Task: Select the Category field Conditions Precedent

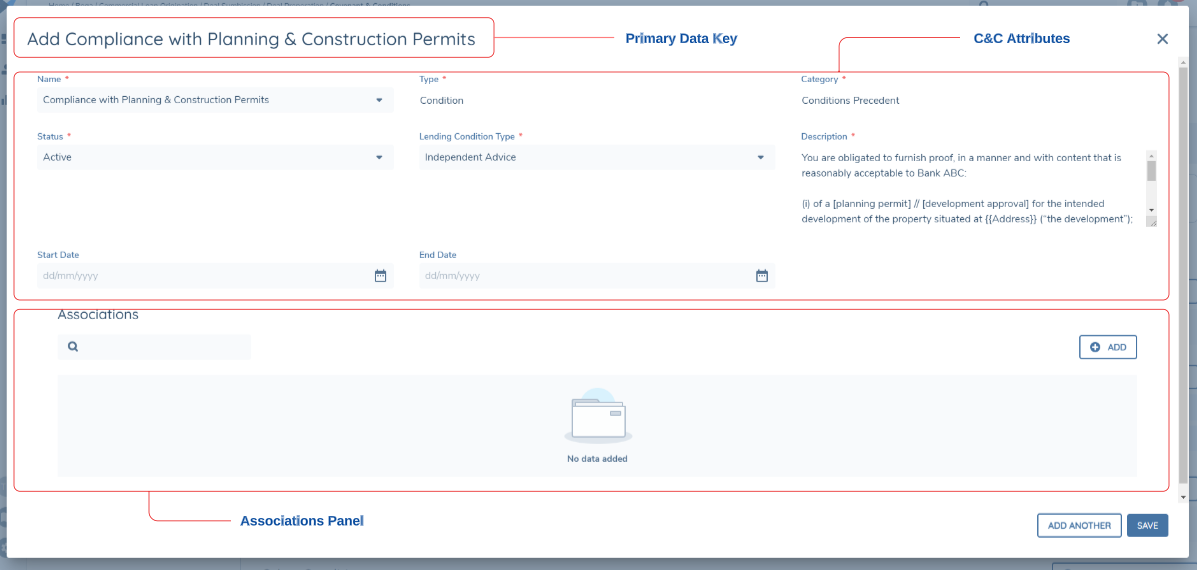Action: tap(850, 101)
